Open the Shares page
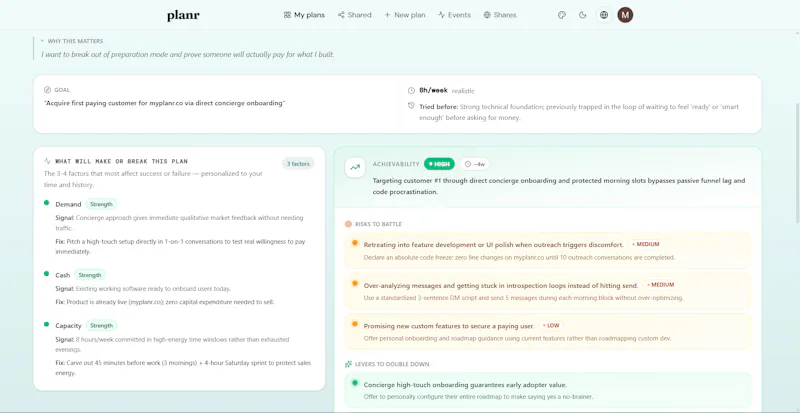Image resolution: width=800 pixels, height=413 pixels. [500, 15]
